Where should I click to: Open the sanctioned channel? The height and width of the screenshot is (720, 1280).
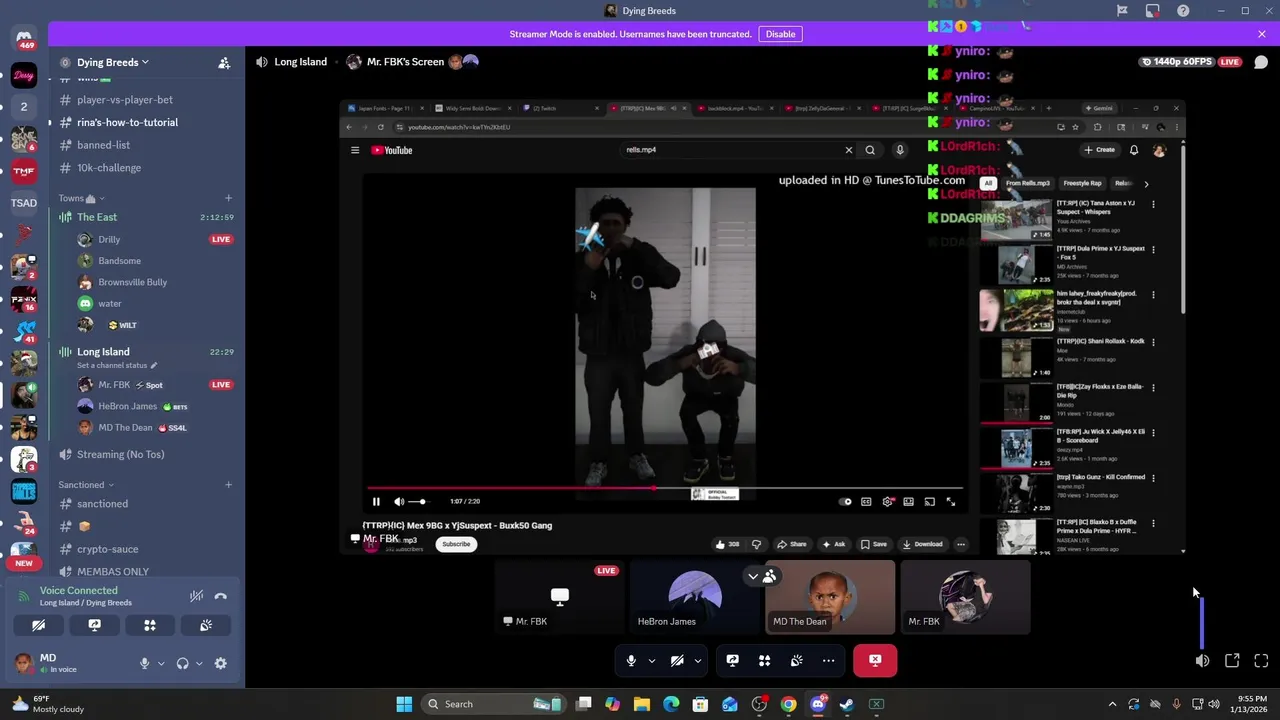pos(102,504)
